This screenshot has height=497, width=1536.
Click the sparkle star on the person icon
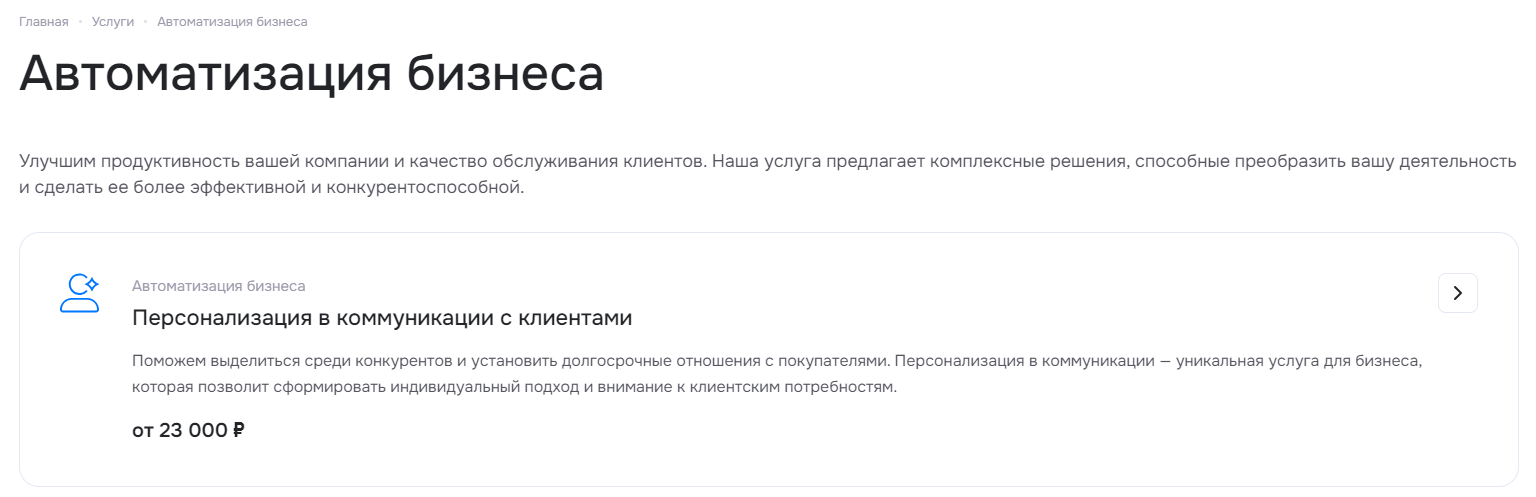92,284
